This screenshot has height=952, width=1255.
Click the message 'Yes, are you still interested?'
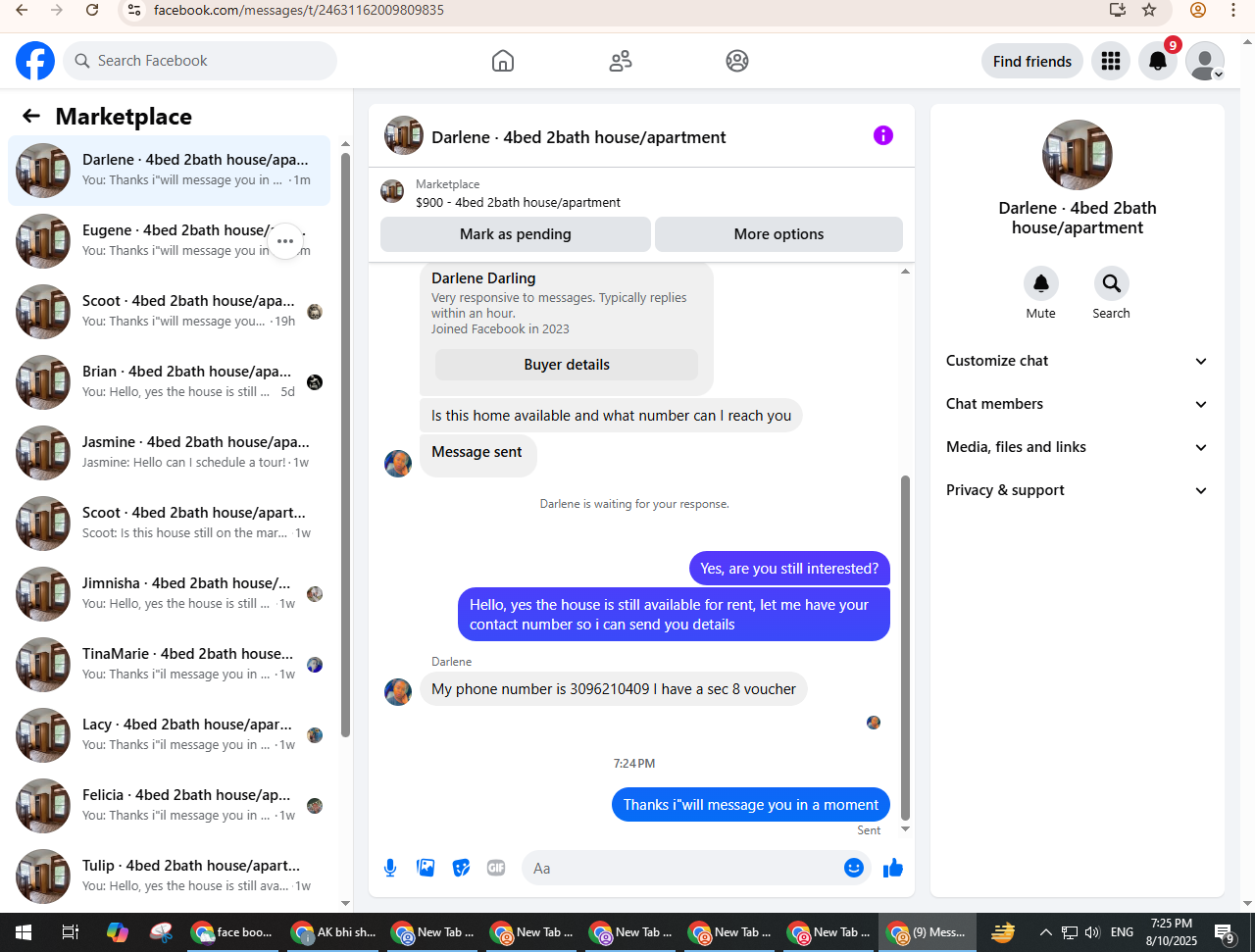coord(789,569)
